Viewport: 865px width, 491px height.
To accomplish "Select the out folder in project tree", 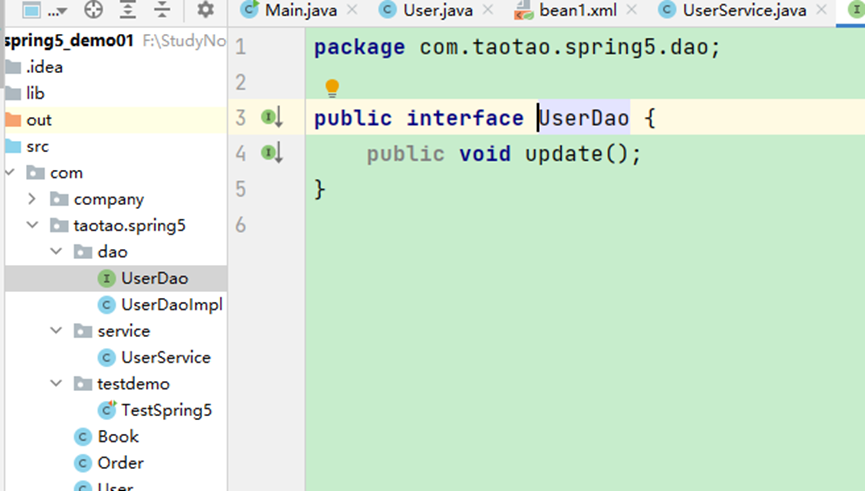I will pos(39,120).
